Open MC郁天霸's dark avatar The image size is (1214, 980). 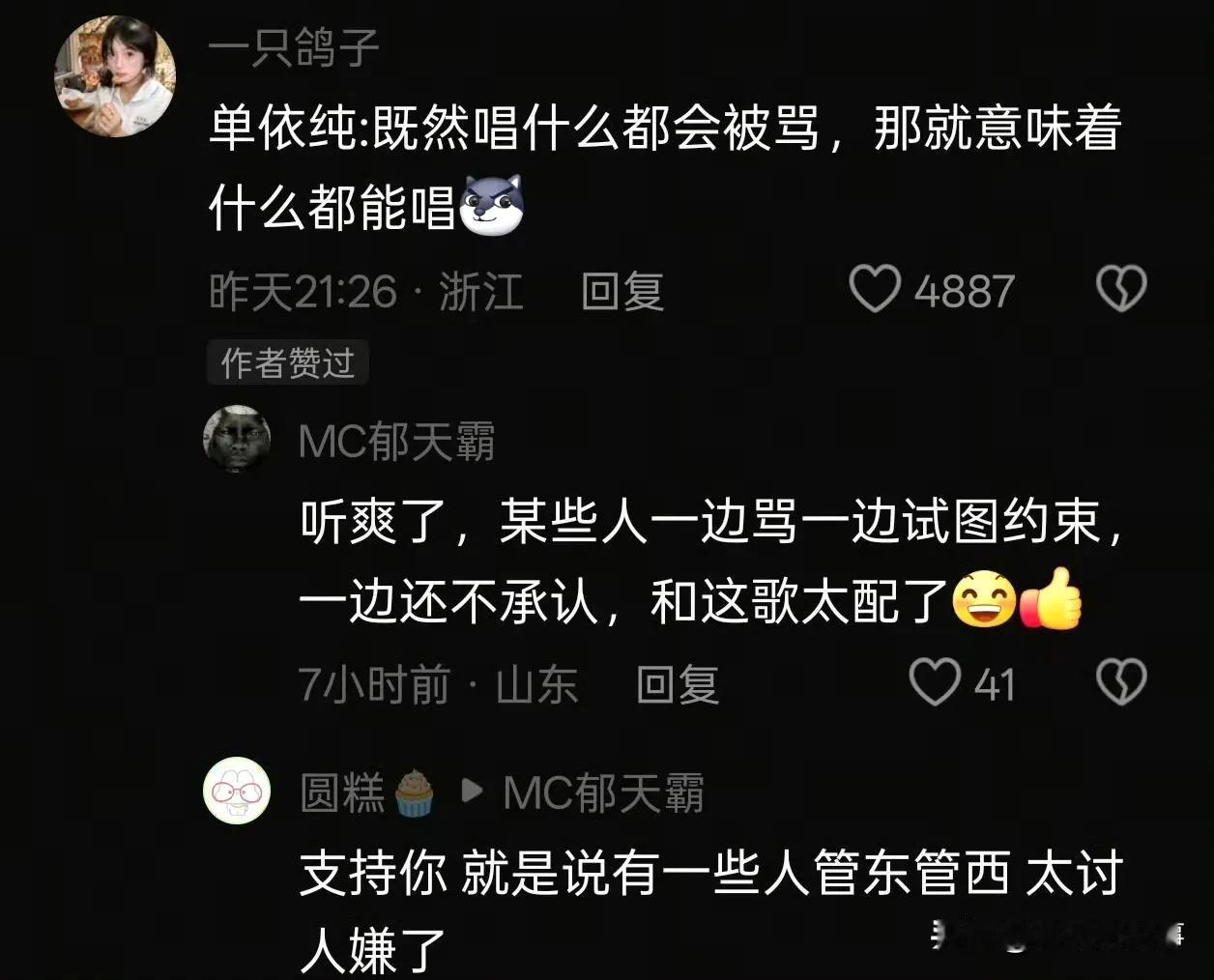(x=237, y=439)
